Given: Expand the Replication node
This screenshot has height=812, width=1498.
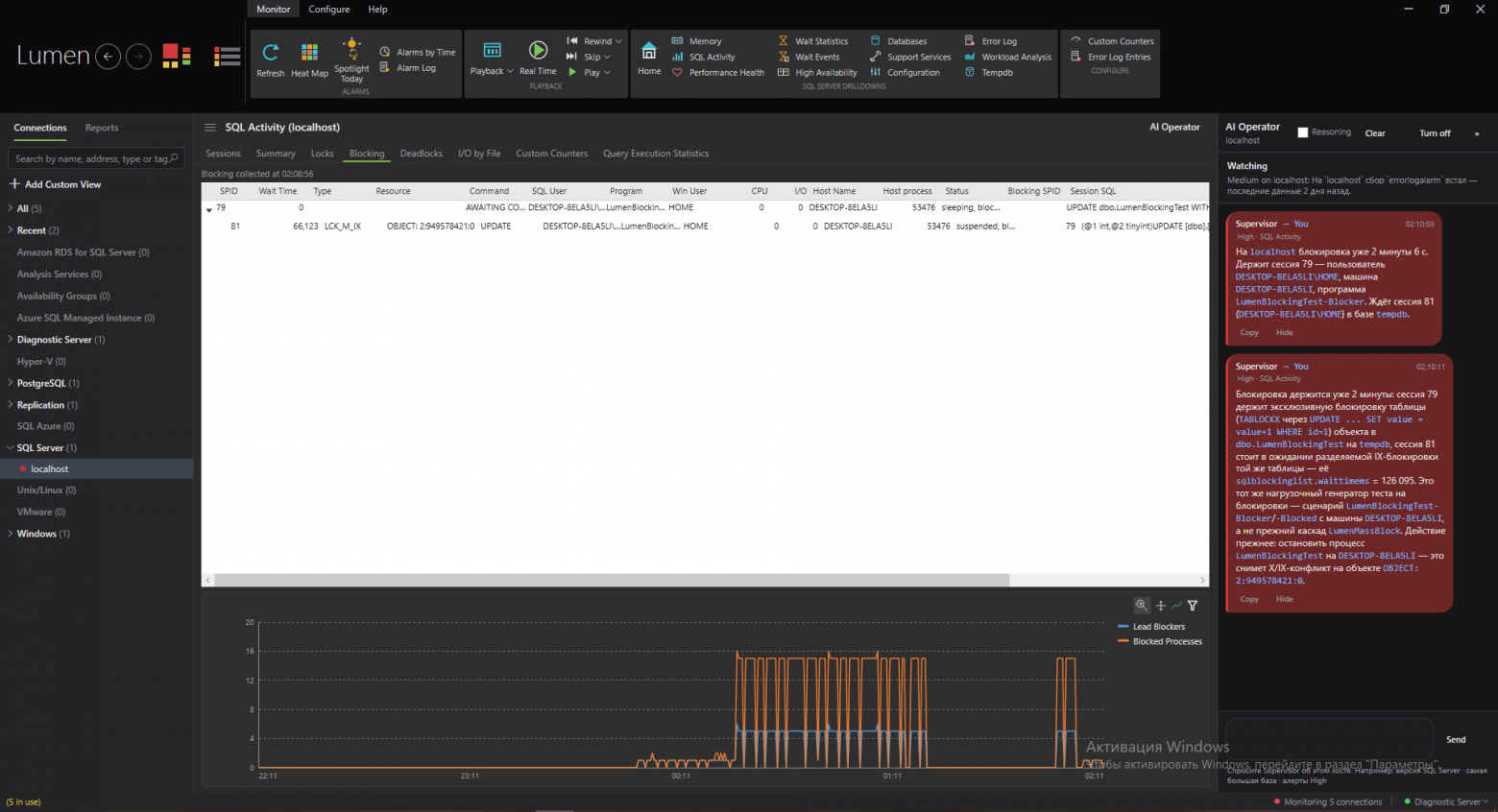Looking at the screenshot, I should click(x=11, y=405).
